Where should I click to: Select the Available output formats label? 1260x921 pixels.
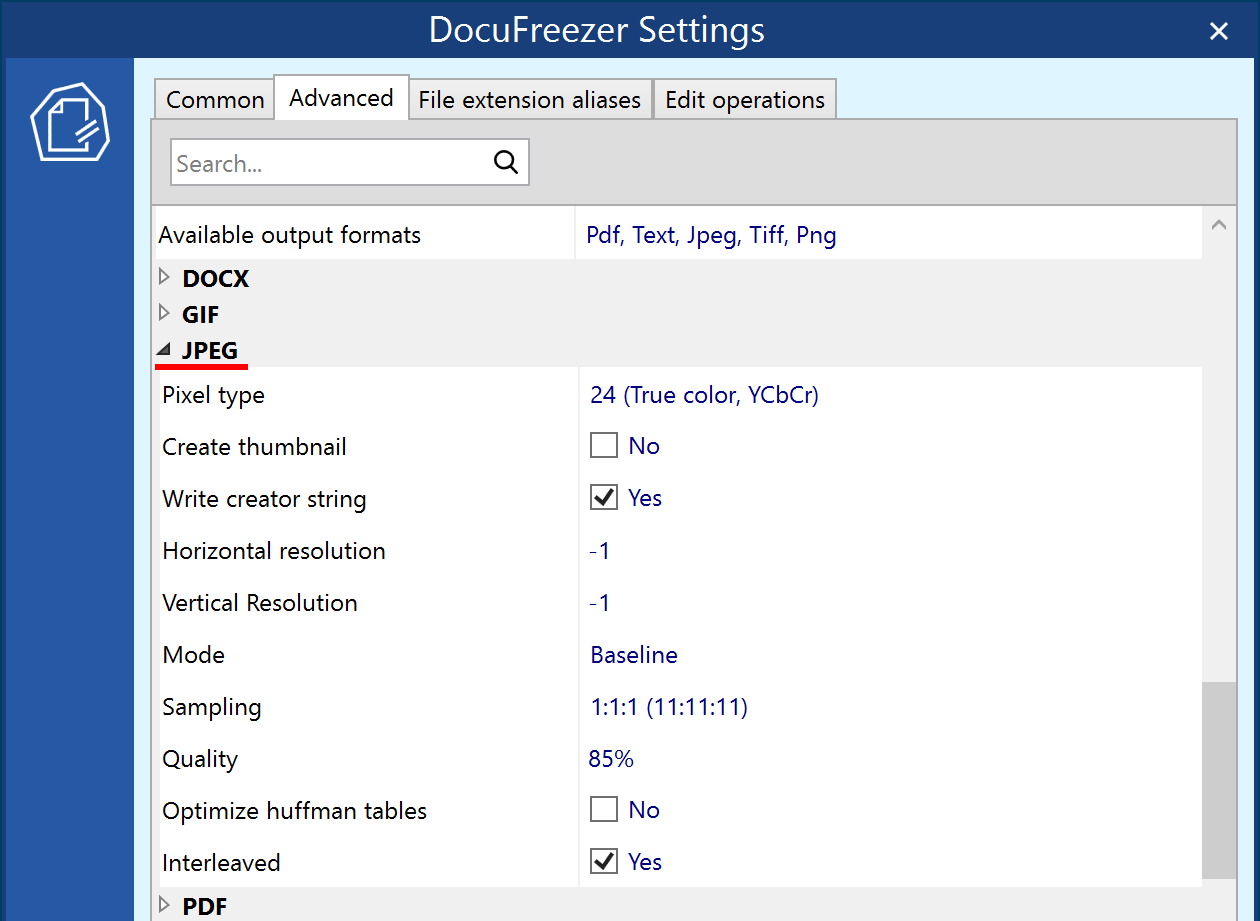(290, 236)
